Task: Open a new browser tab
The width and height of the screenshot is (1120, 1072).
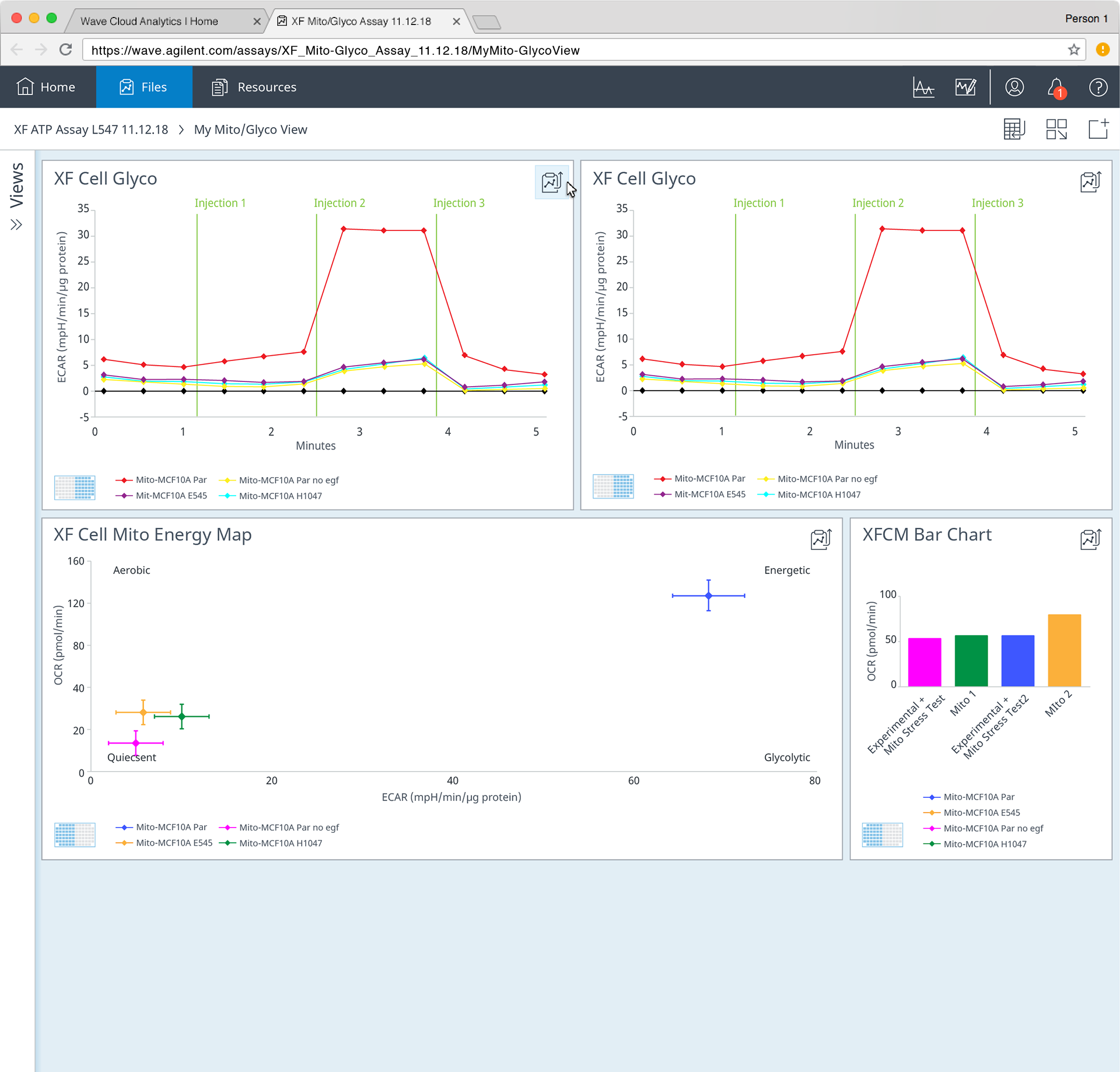Action: pyautogui.click(x=487, y=22)
